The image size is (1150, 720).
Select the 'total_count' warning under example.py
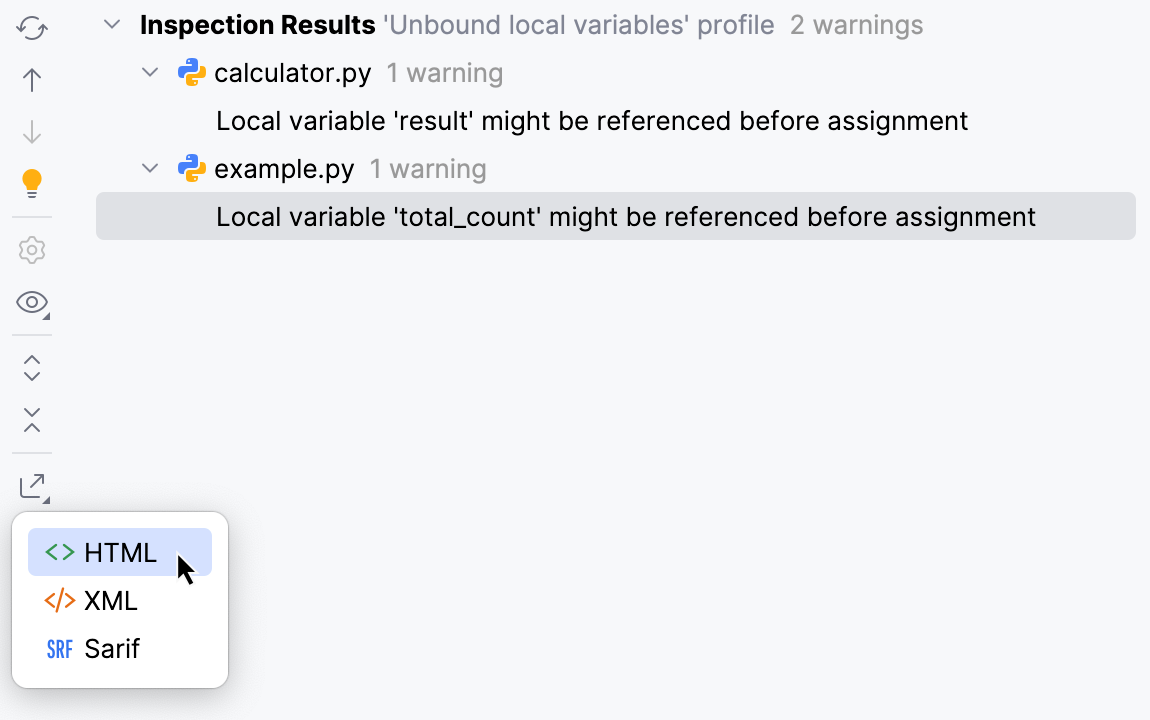coord(625,216)
